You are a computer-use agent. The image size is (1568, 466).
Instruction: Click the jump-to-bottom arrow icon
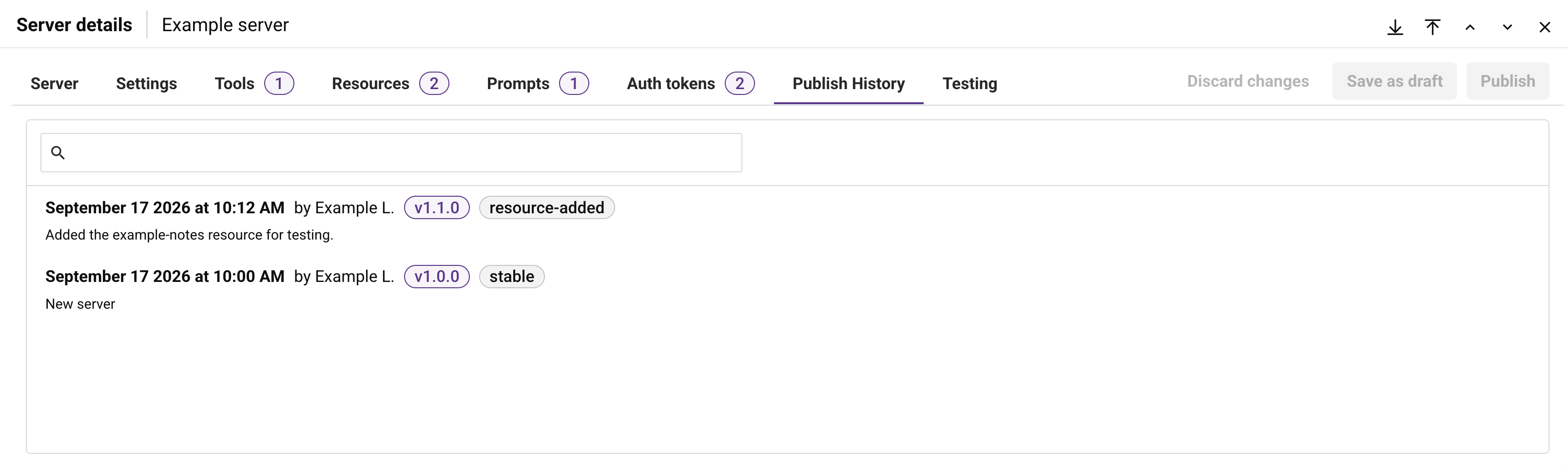1394,27
